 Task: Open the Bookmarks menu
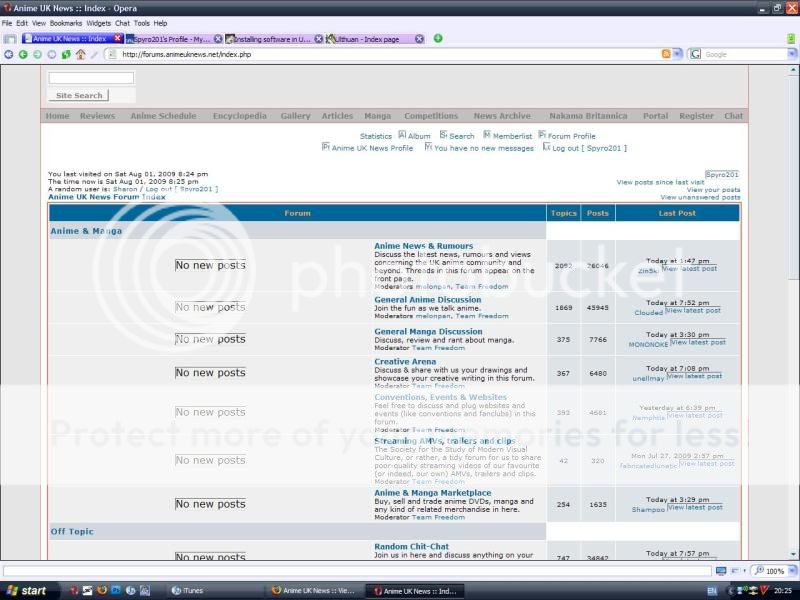click(66, 22)
